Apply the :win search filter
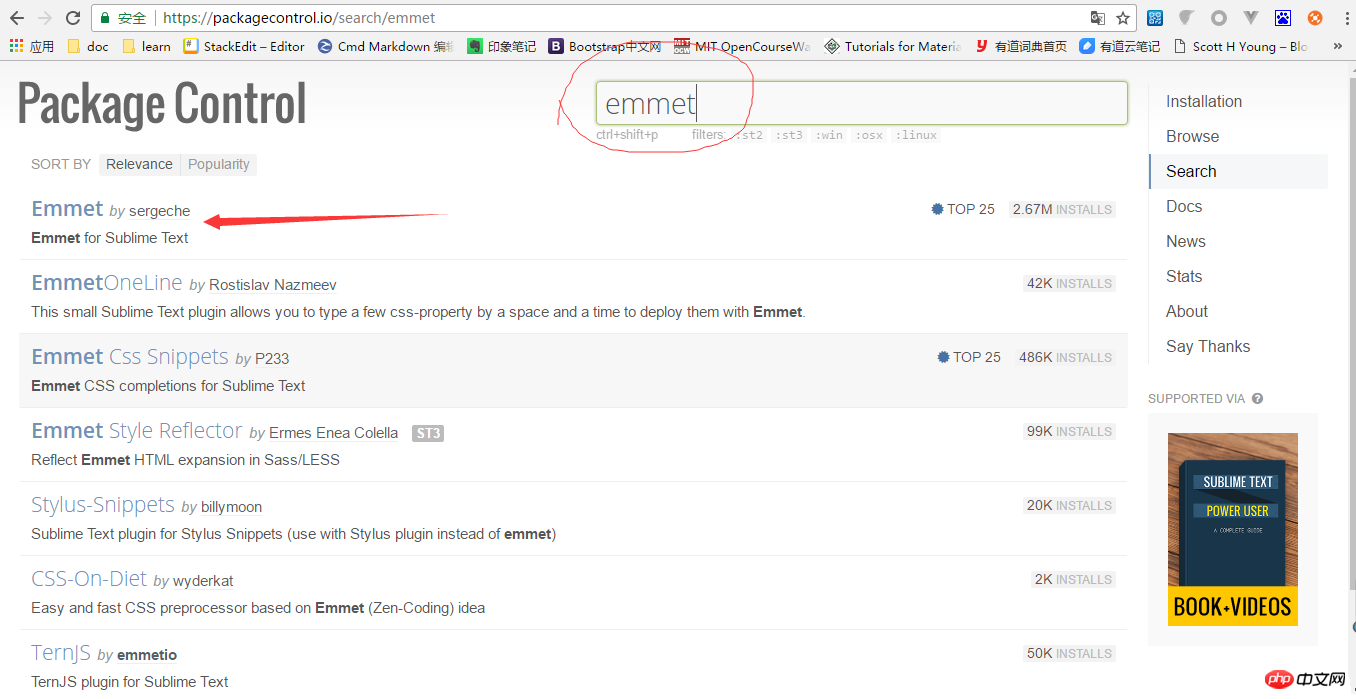This screenshot has width=1356, height=699. pyautogui.click(x=828, y=135)
